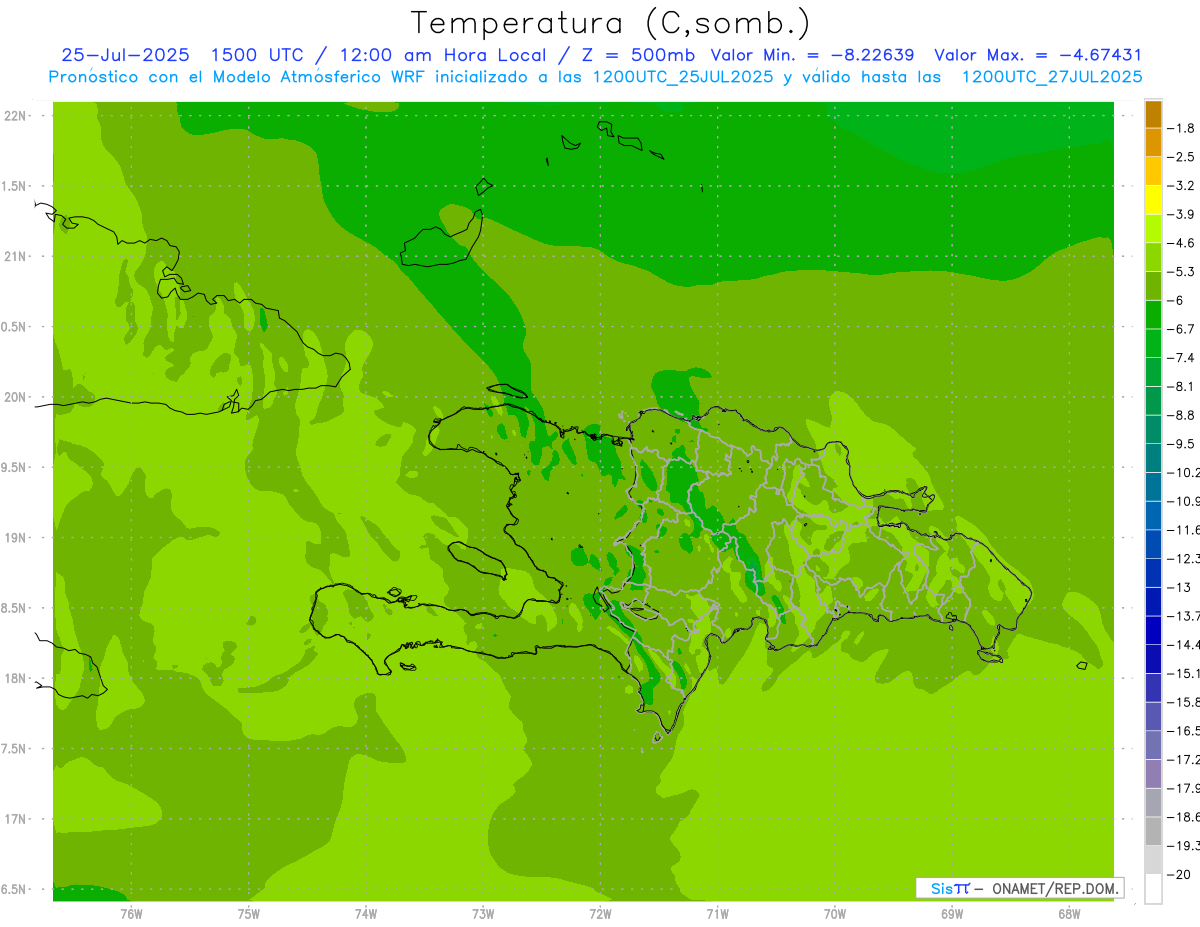Click the 'ONAMET/REP.DOM.' credit label
Image resolution: width=1200 pixels, height=927 pixels.
(x=1054, y=888)
